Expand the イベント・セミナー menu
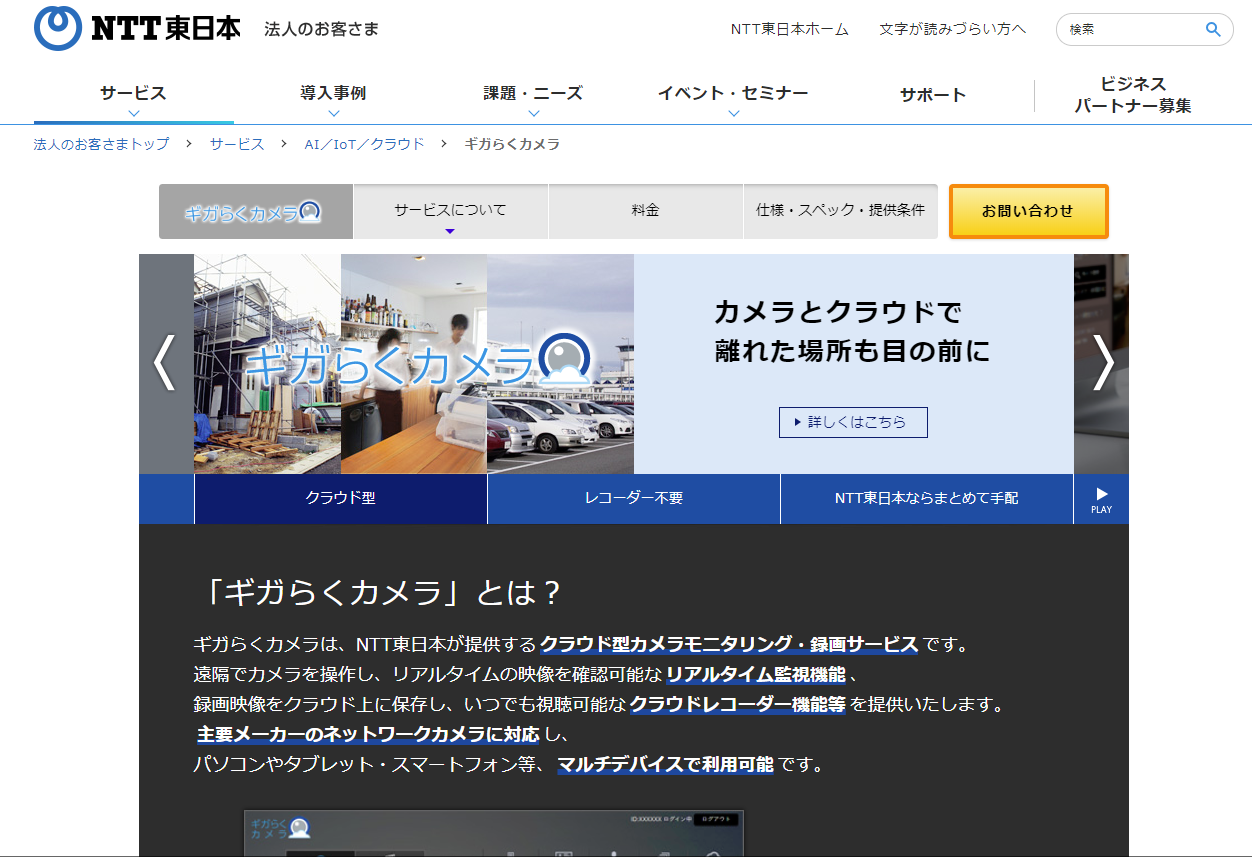Screen dimensions: 1252x857 click(733, 99)
